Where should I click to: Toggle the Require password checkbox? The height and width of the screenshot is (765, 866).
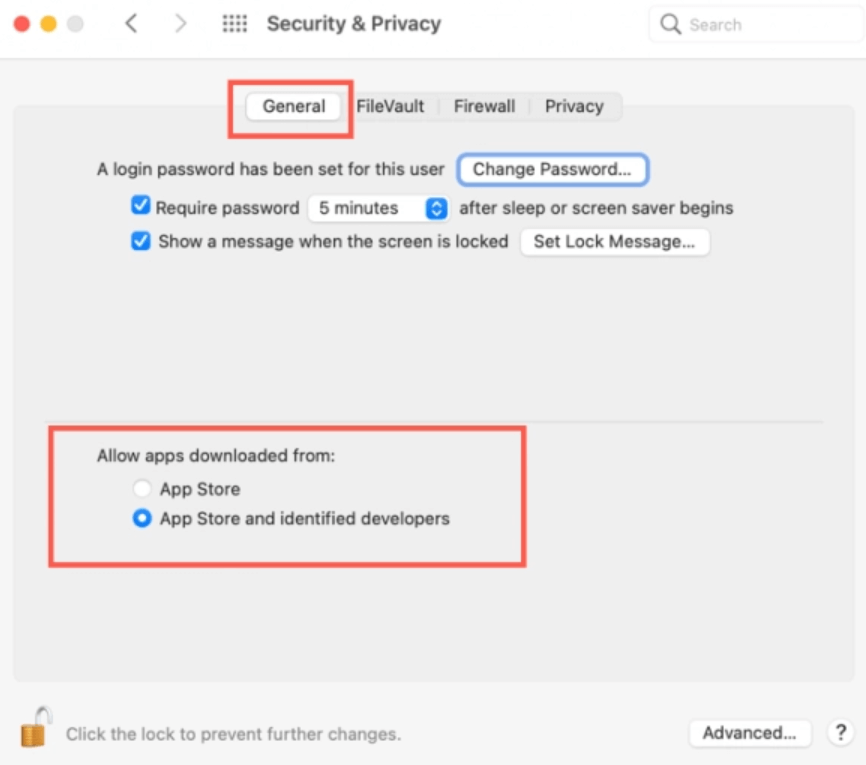coord(141,207)
